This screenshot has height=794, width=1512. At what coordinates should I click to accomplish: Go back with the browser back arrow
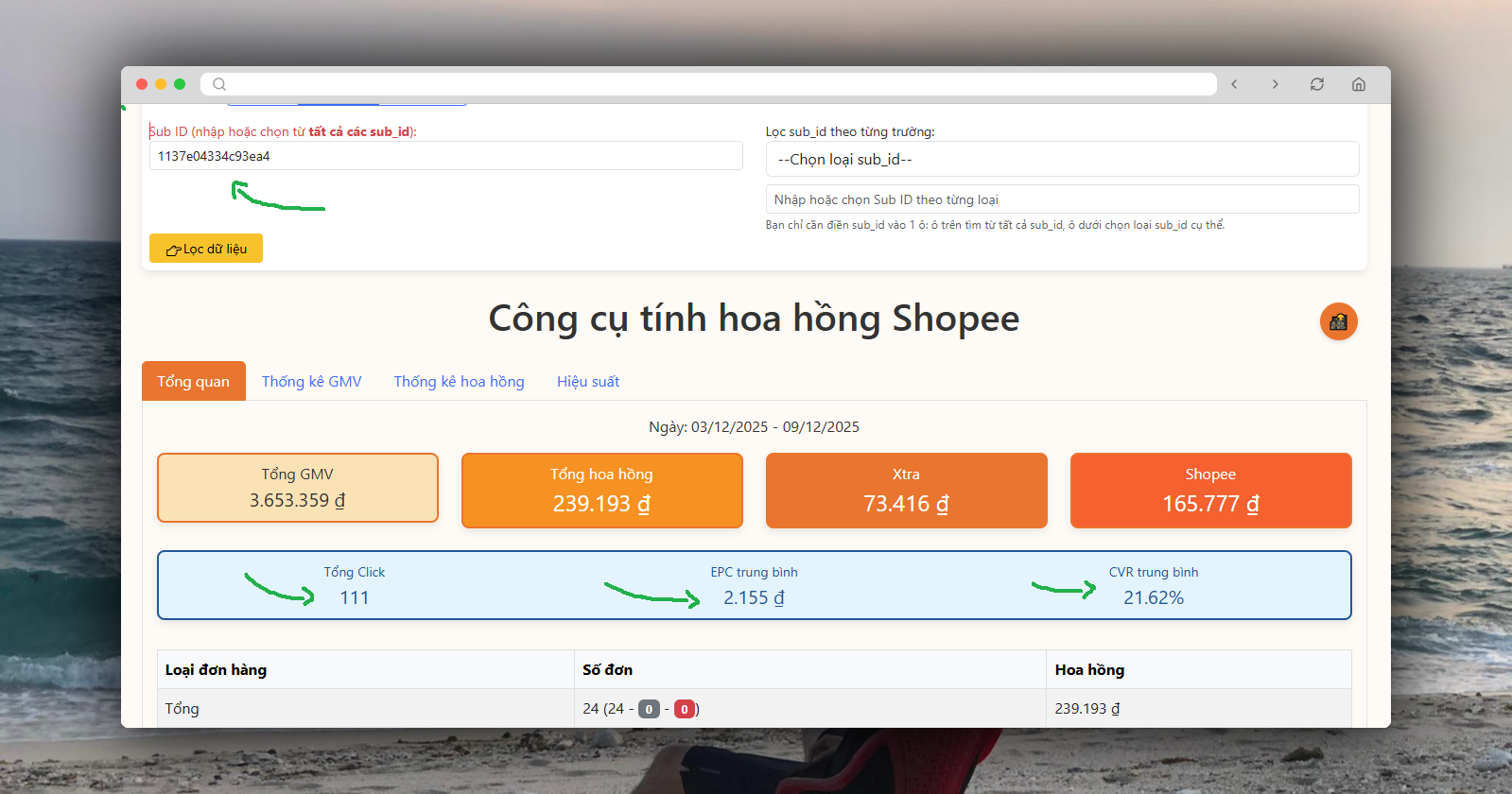[1234, 84]
